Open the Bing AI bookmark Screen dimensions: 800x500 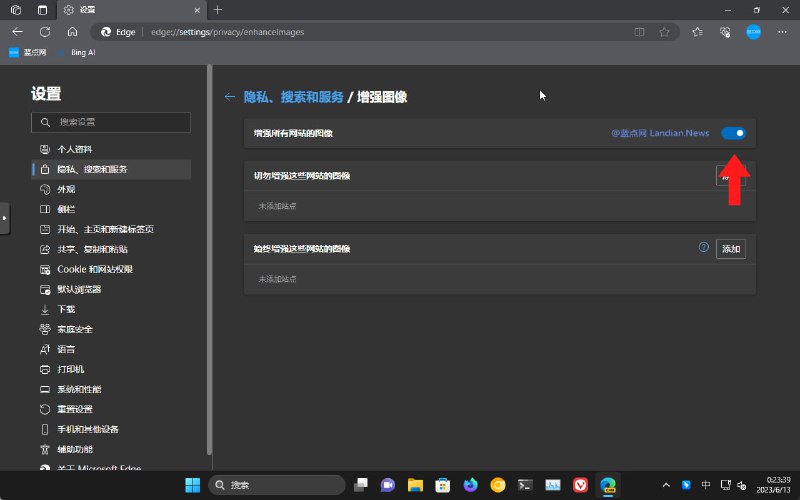(77, 52)
